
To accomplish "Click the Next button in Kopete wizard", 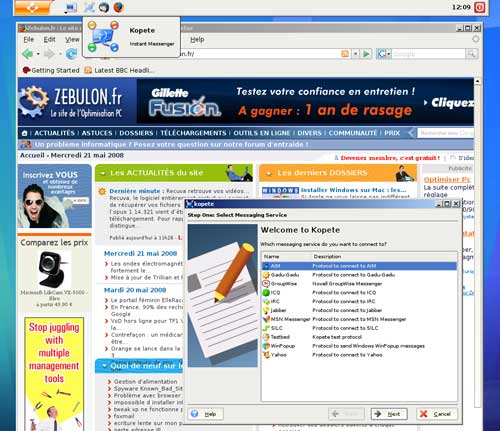I will pos(389,414).
